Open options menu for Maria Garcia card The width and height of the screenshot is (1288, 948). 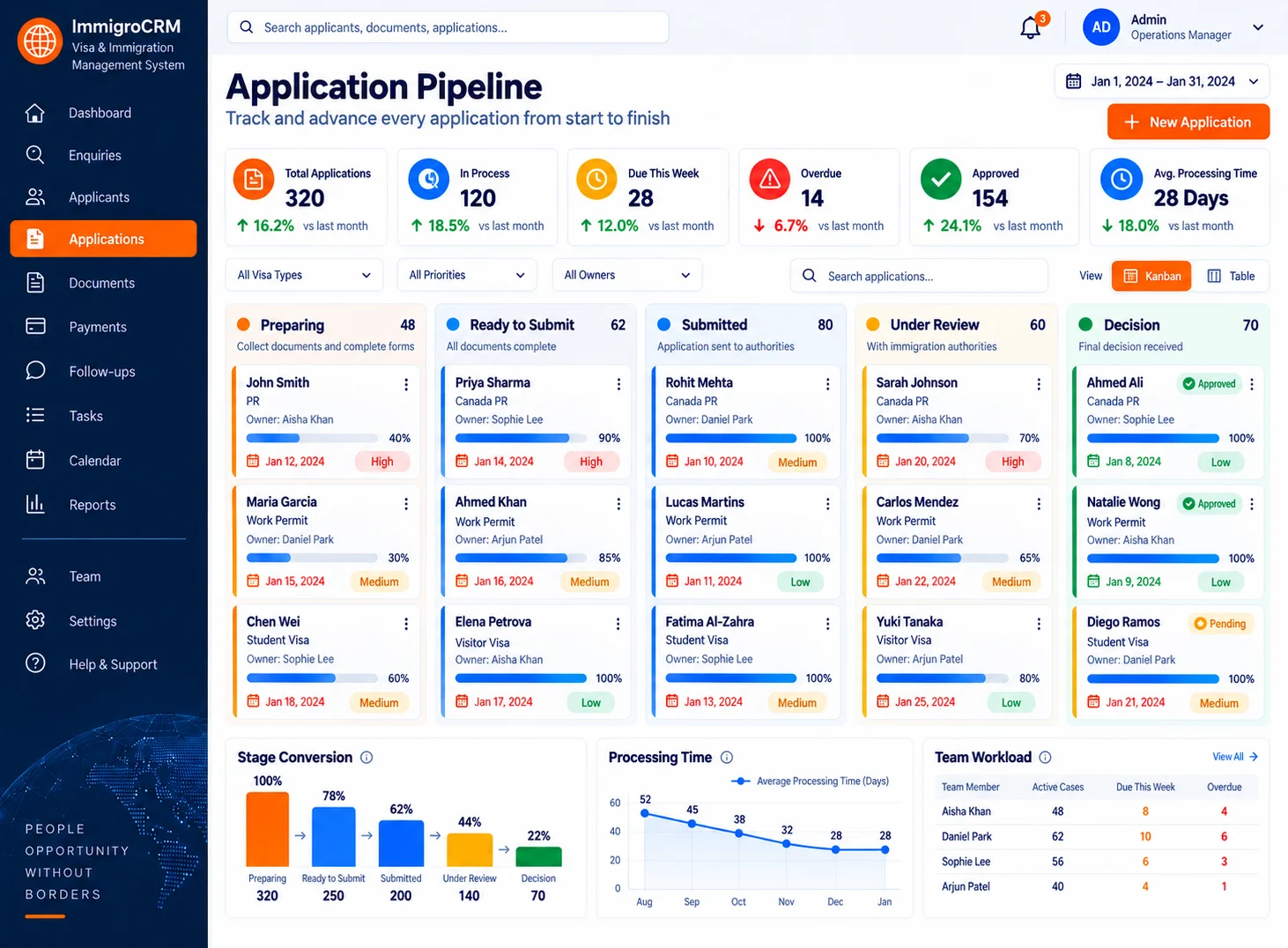point(406,504)
